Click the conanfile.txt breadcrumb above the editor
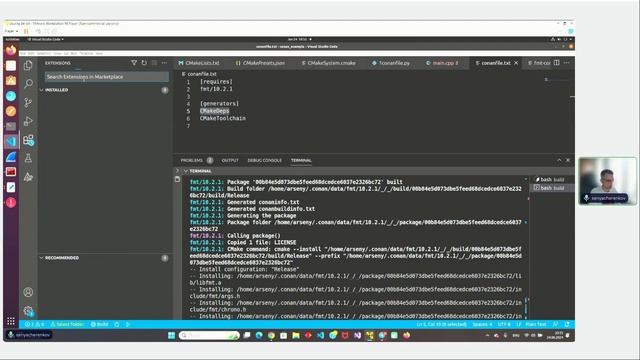Screen dimensions: 640x360 tap(199, 74)
